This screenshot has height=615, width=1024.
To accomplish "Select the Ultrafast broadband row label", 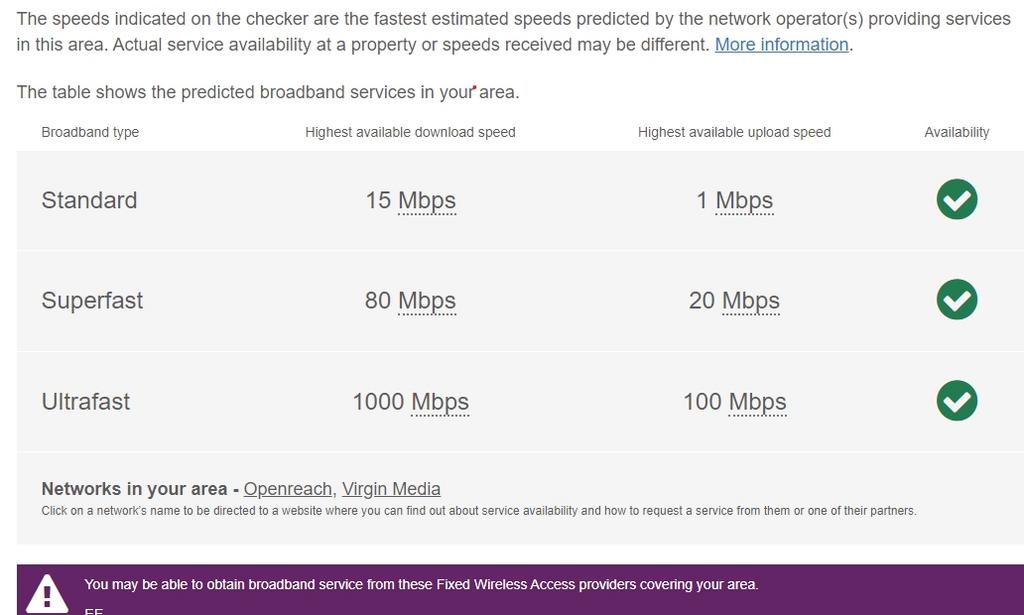I will [x=86, y=401].
